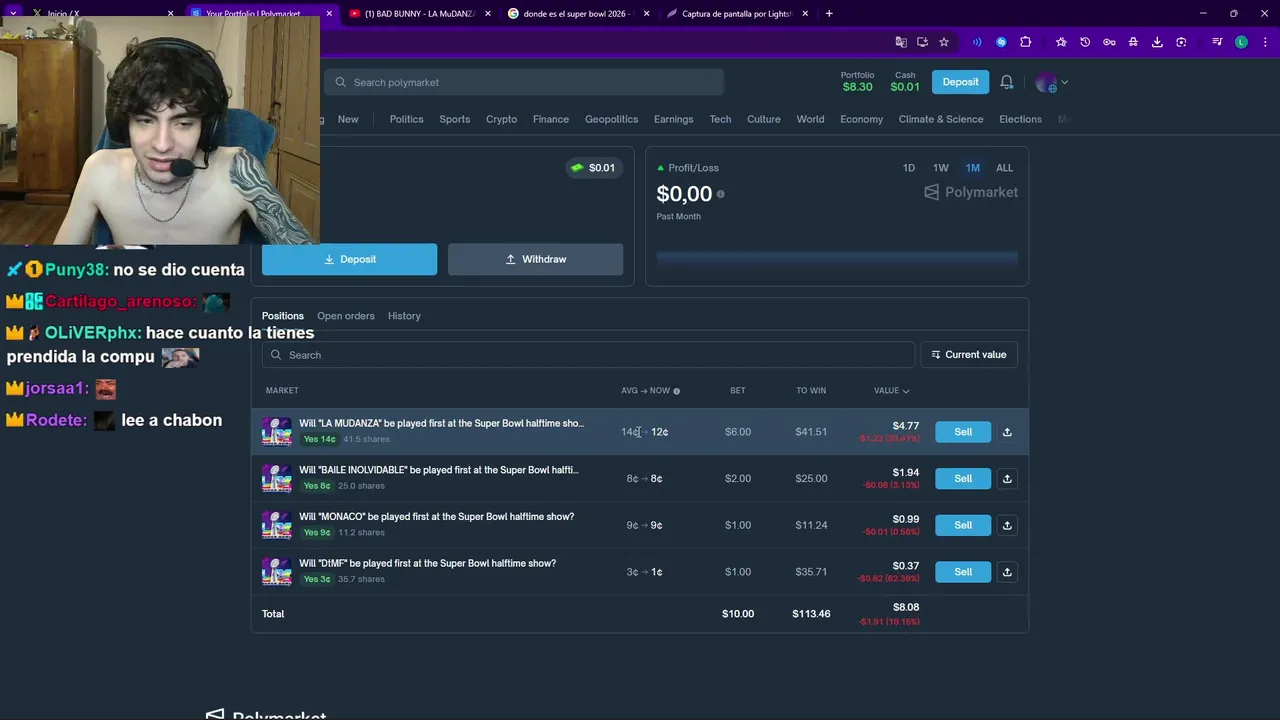The height and width of the screenshot is (720, 1280).
Task: Click the DtMF market thumbnail
Action: tap(276, 571)
